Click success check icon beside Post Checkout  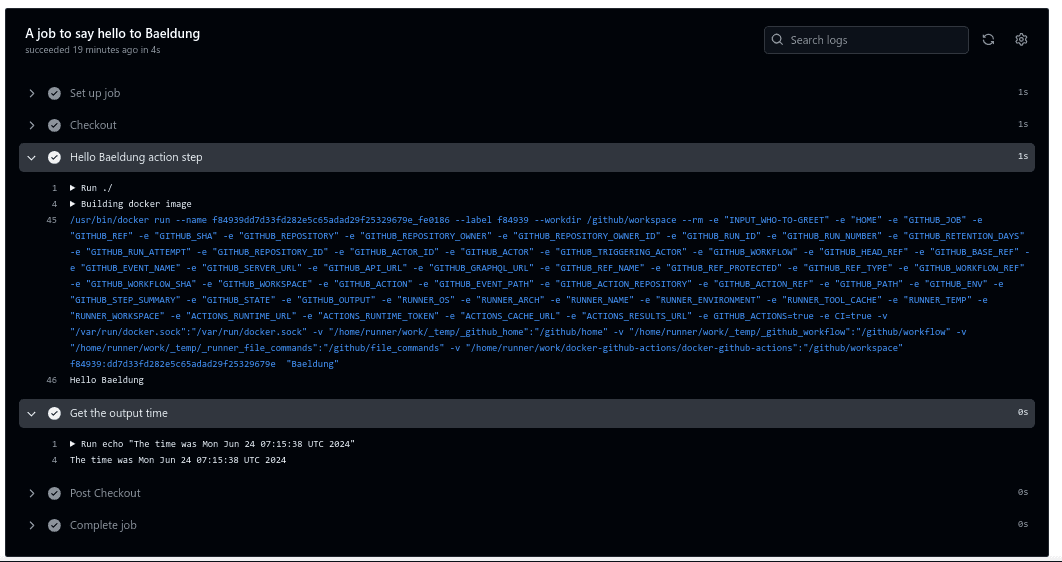[x=54, y=493]
